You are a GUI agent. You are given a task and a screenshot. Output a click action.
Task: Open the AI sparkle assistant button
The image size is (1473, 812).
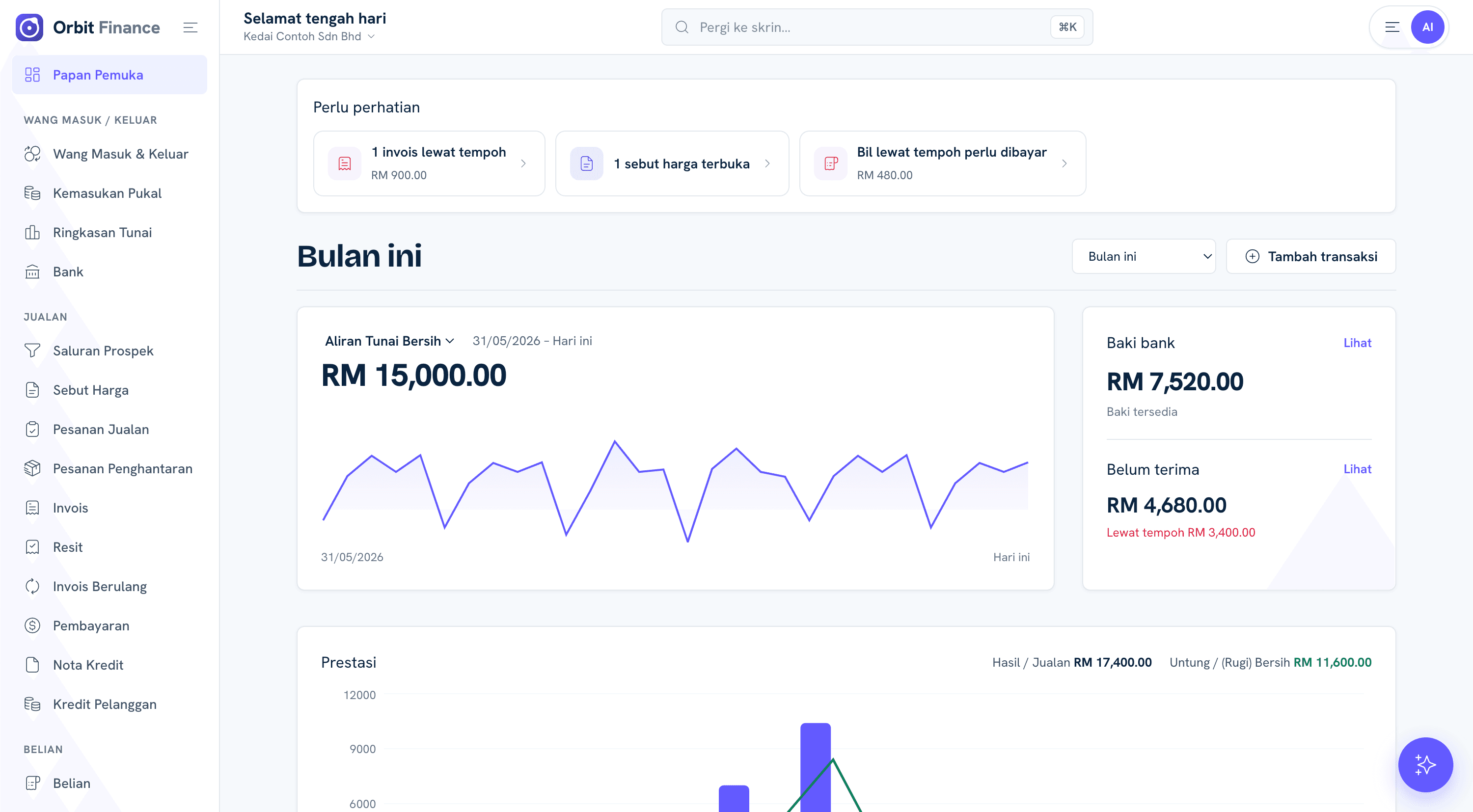1425,765
